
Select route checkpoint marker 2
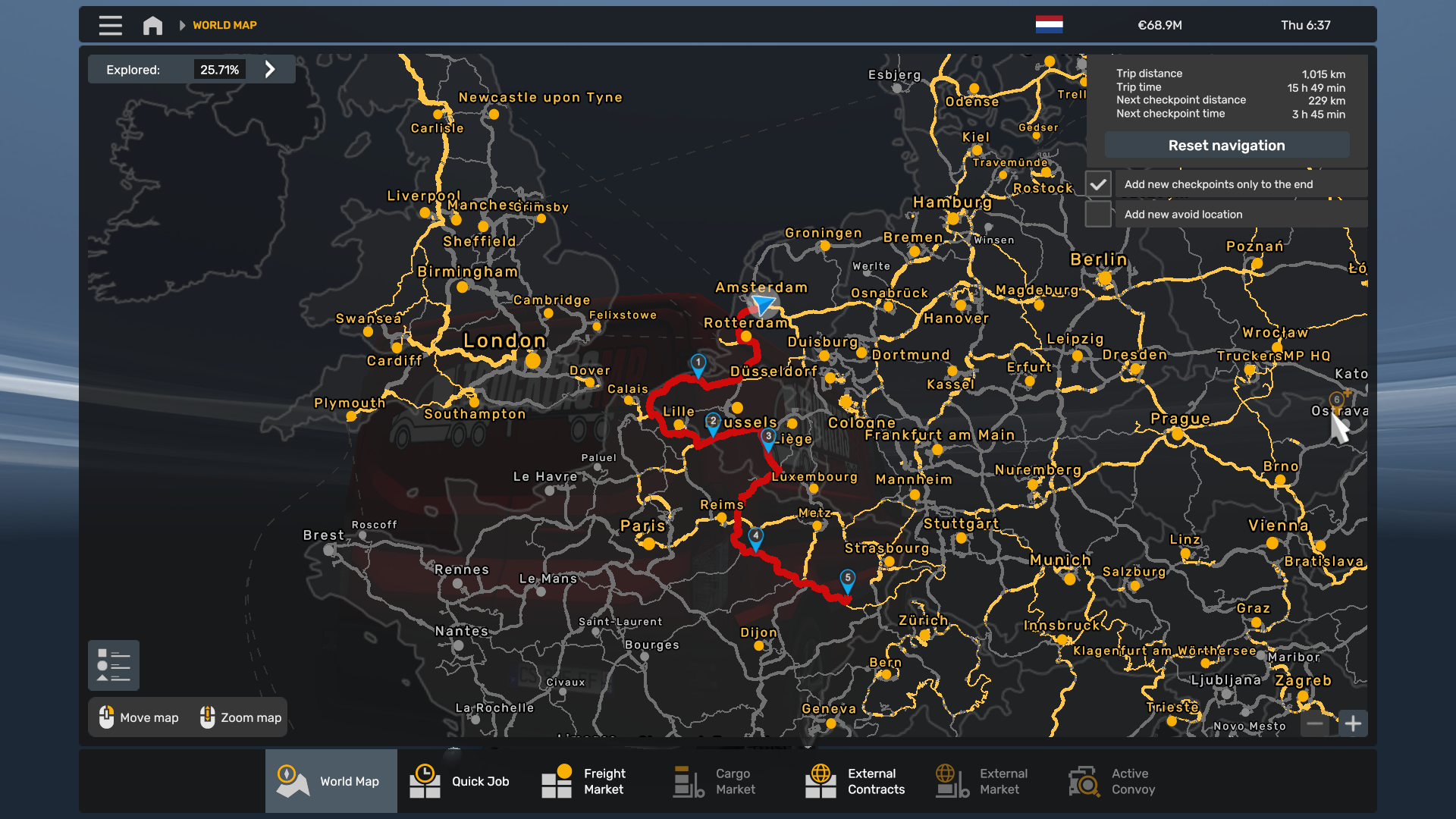click(x=713, y=424)
